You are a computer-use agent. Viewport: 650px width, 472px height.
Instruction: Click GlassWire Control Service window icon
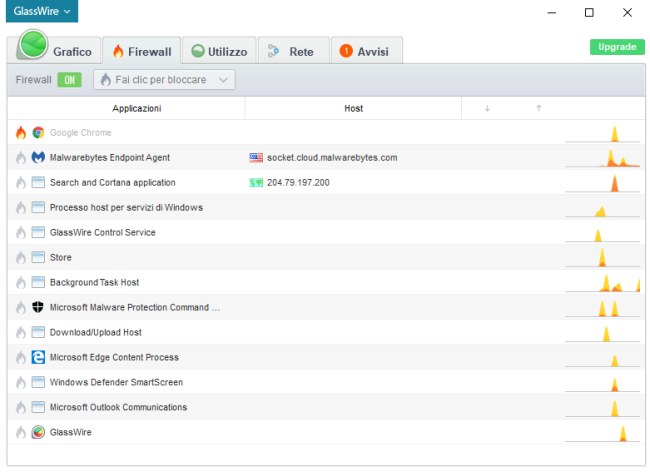(x=38, y=232)
